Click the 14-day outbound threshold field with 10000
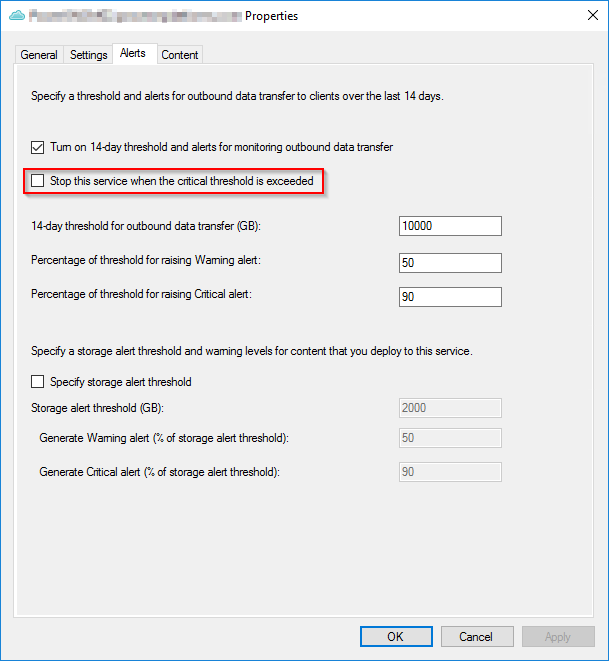This screenshot has height=661, width=609. [x=449, y=226]
